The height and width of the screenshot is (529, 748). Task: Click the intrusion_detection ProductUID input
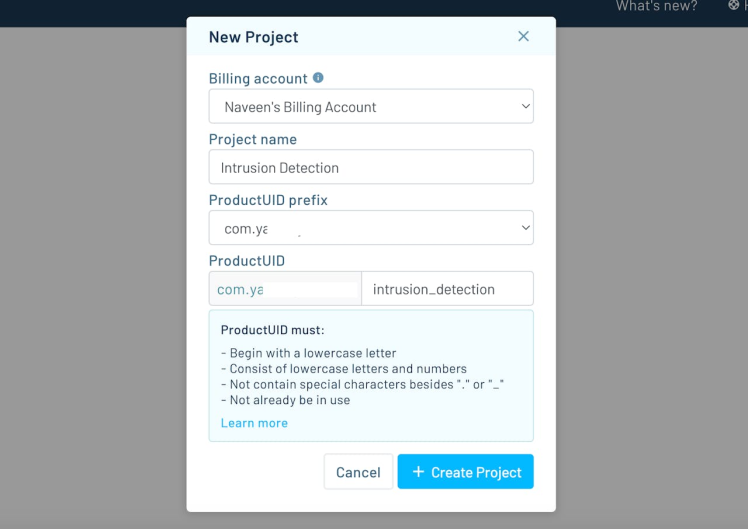pos(446,289)
